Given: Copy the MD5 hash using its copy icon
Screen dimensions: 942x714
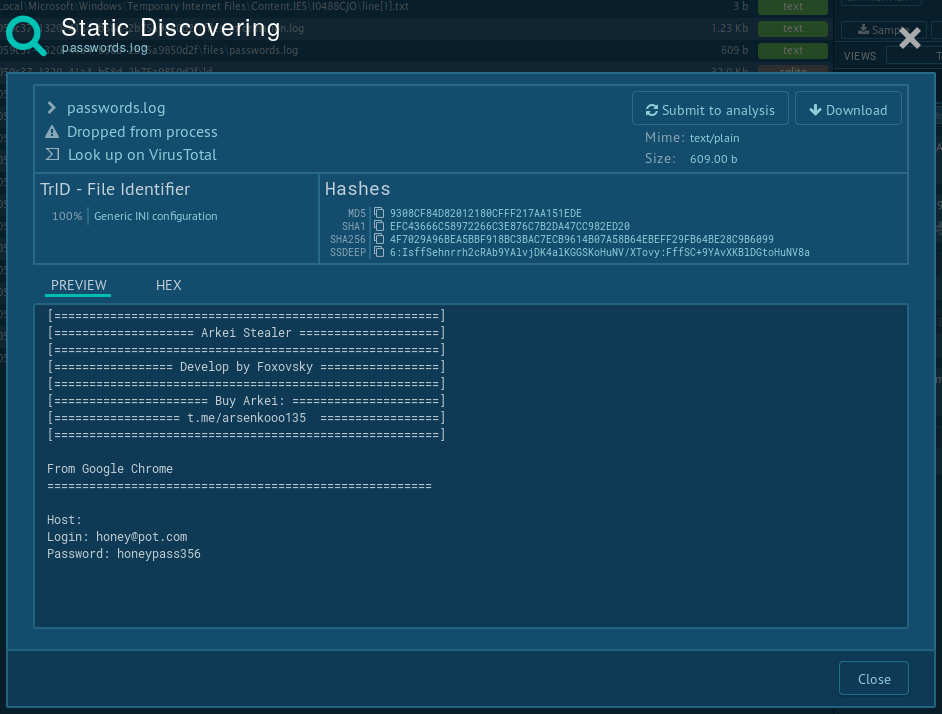Looking at the screenshot, I should click(379, 213).
